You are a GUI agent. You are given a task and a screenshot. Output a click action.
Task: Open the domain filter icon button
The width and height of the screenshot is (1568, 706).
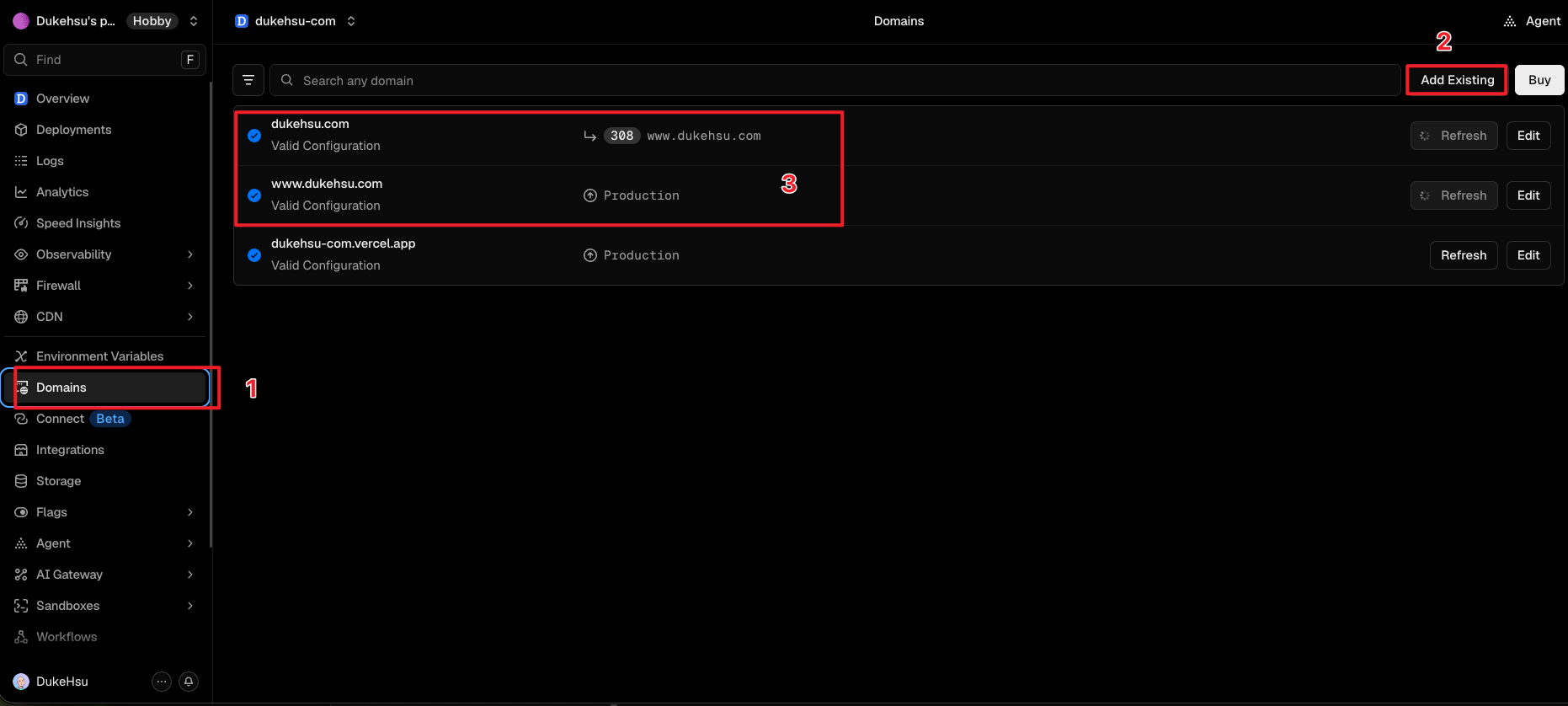[x=248, y=80]
